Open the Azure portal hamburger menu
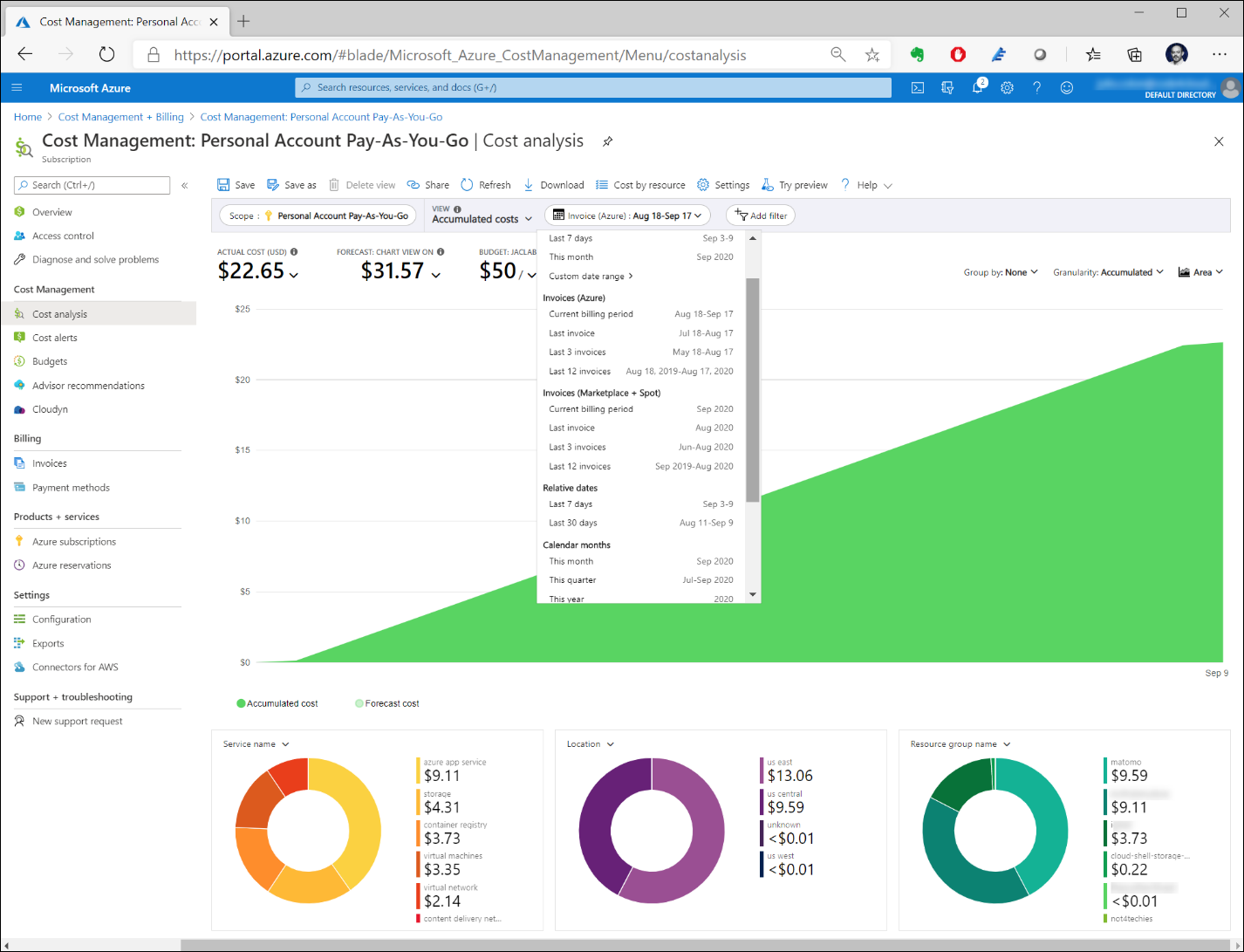 [x=17, y=87]
